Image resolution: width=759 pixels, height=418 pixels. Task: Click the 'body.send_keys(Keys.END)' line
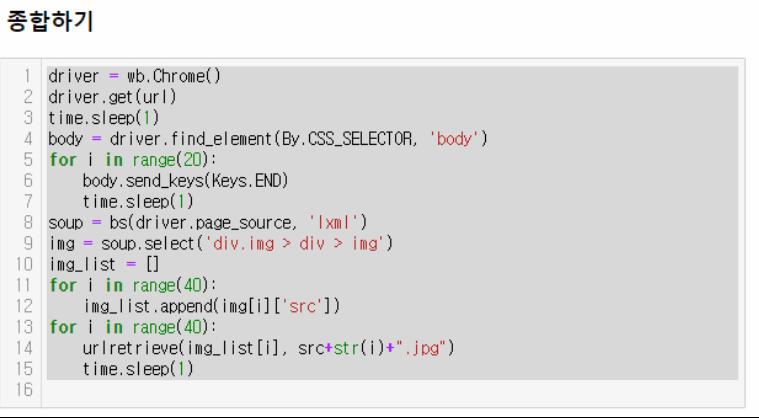click(x=185, y=180)
